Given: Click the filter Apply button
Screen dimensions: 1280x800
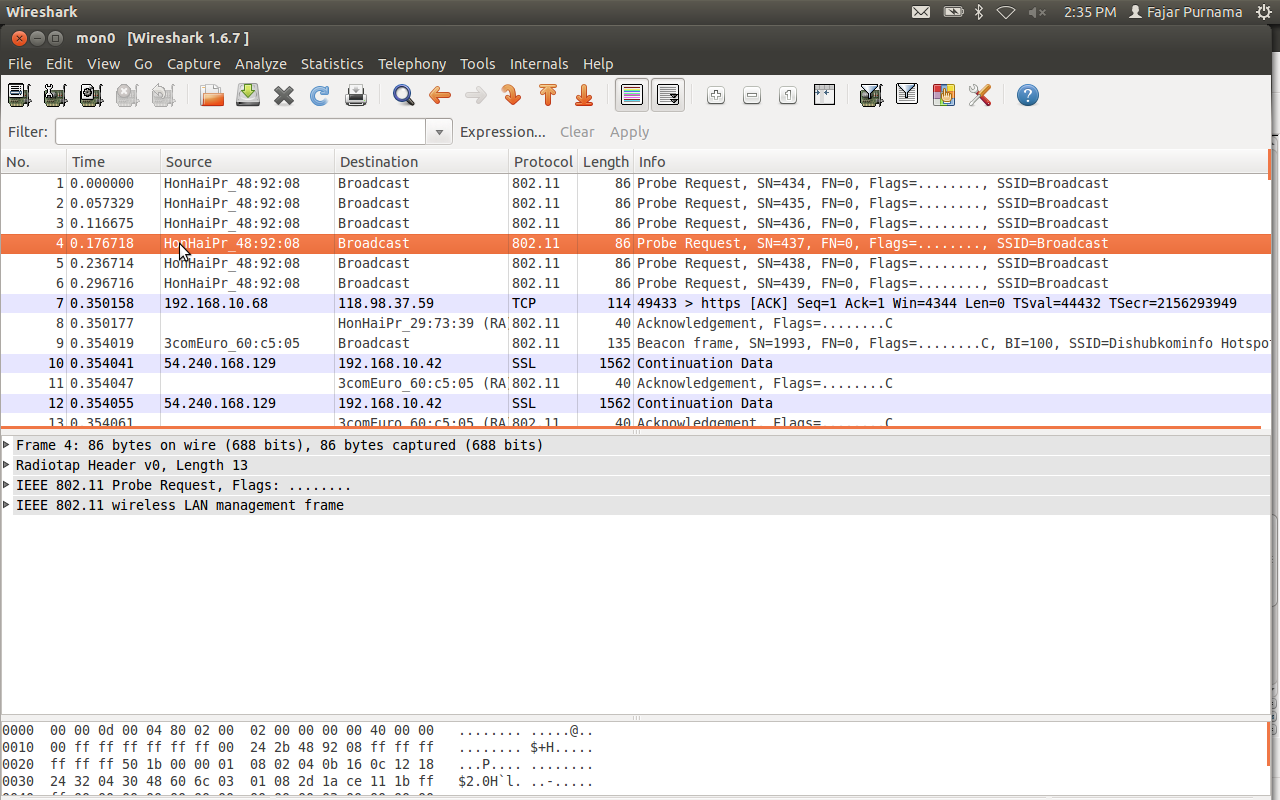Looking at the screenshot, I should click(630, 132).
